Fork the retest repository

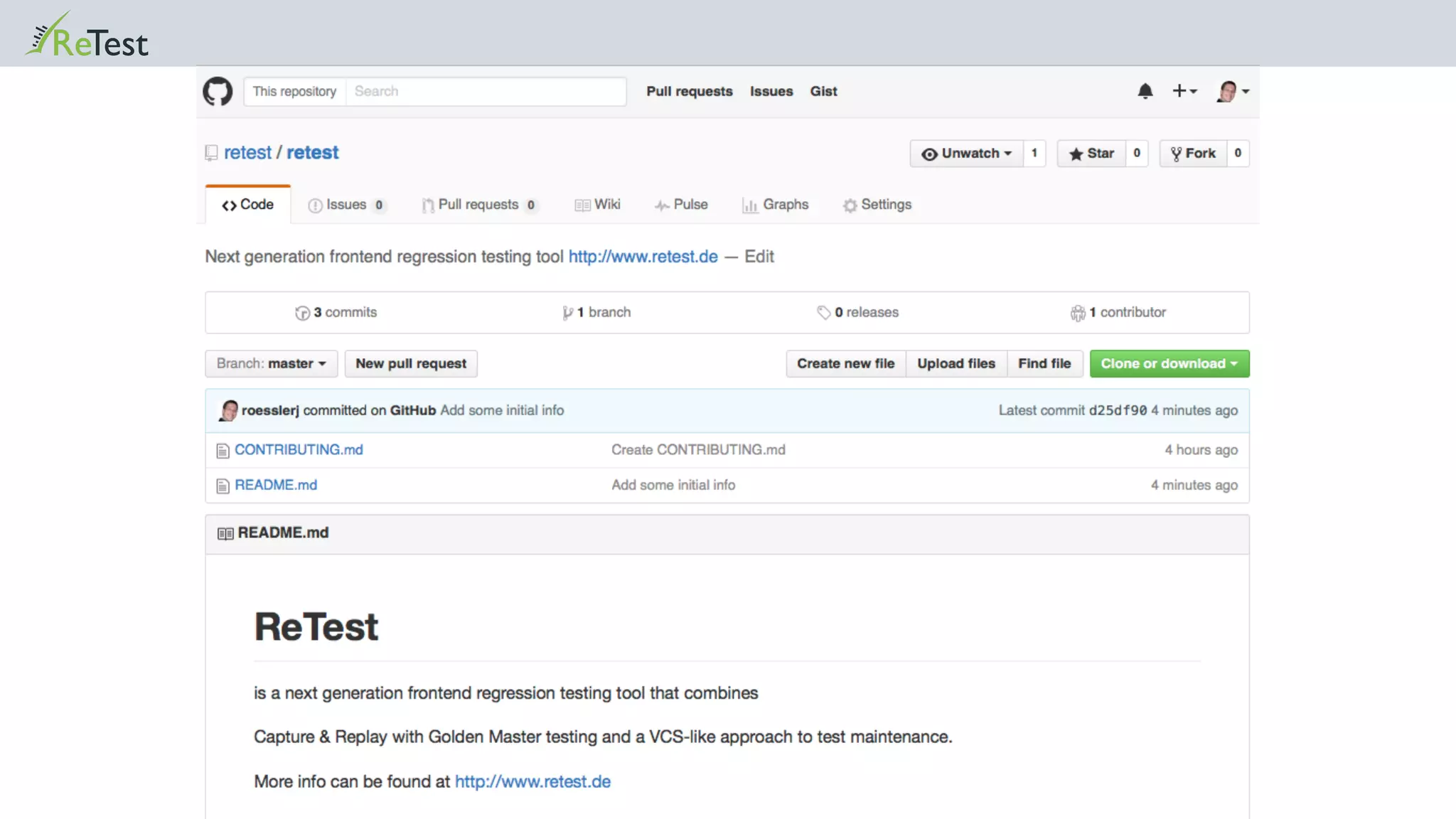(x=1193, y=154)
